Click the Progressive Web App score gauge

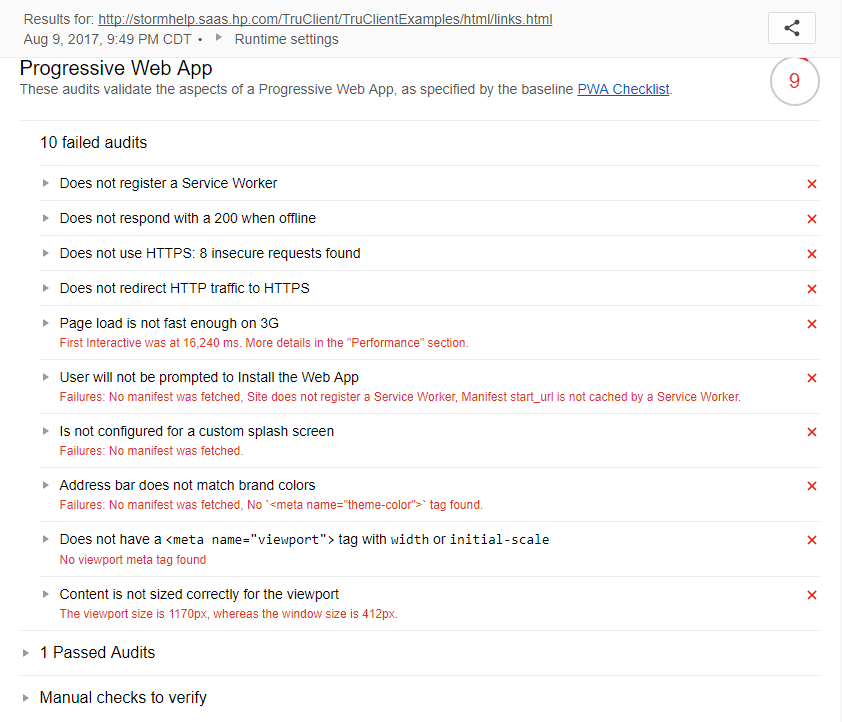(x=794, y=82)
